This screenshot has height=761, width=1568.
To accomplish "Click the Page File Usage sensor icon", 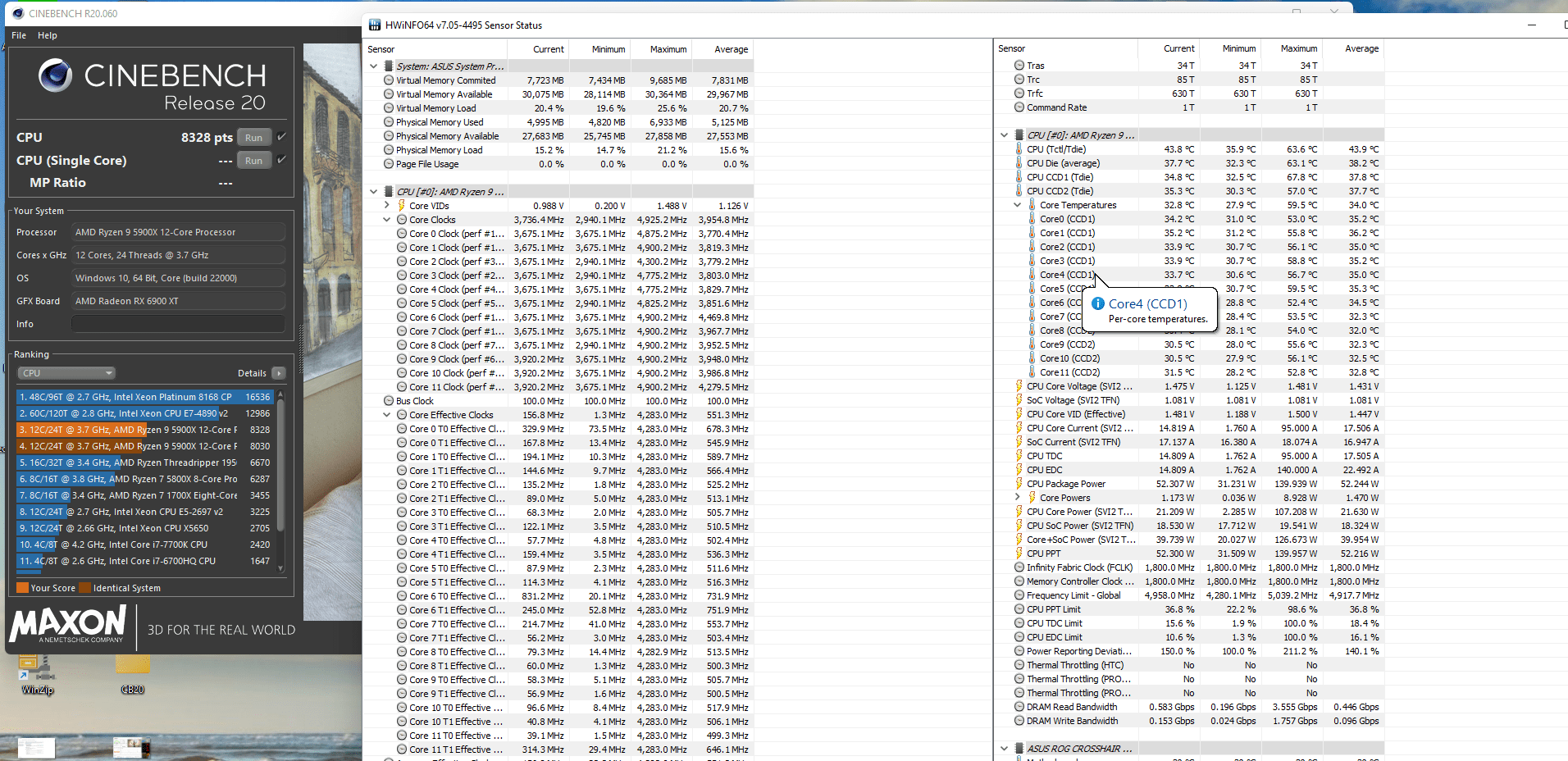I will click(389, 164).
